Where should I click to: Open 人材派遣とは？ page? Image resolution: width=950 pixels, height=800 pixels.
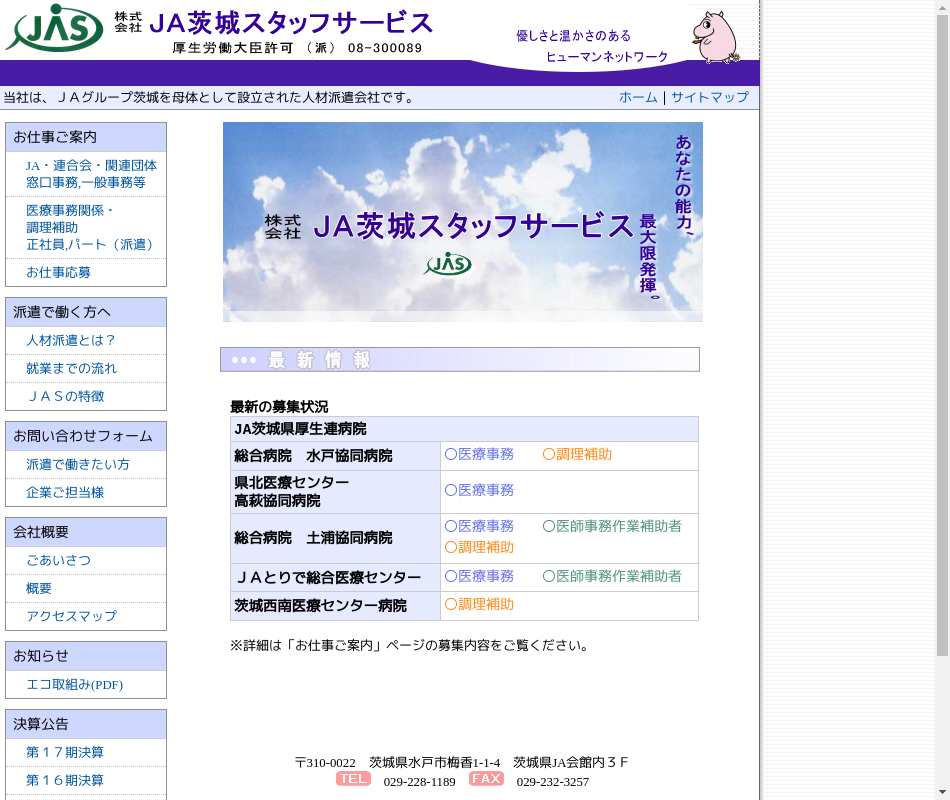click(71, 340)
